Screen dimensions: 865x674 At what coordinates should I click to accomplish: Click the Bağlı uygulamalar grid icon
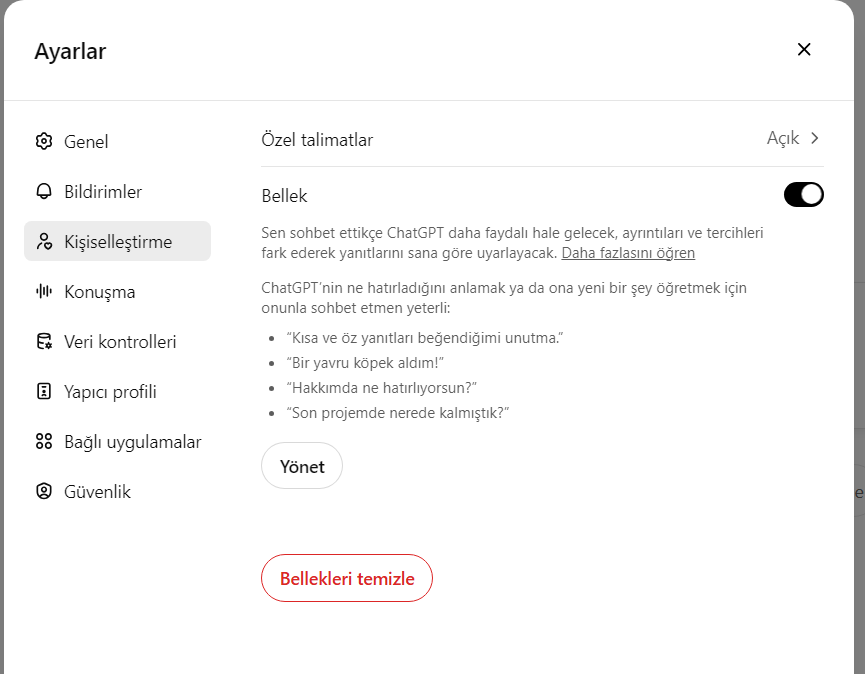point(44,441)
